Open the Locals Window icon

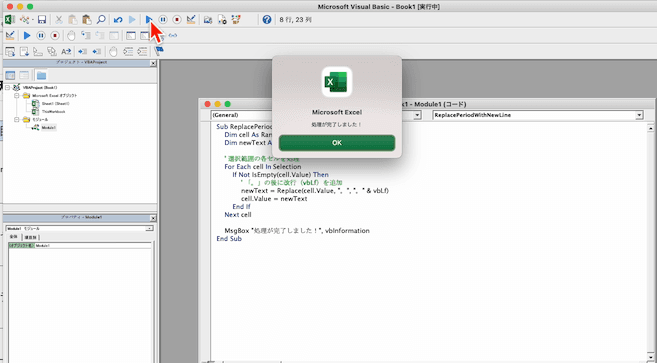coord(131,36)
